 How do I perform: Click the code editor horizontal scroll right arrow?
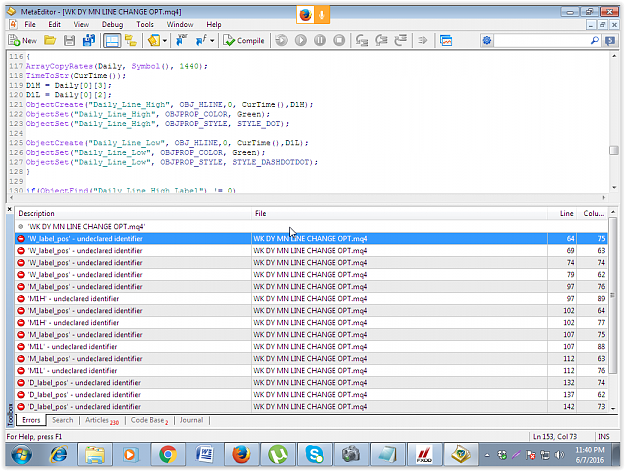[x=604, y=197]
